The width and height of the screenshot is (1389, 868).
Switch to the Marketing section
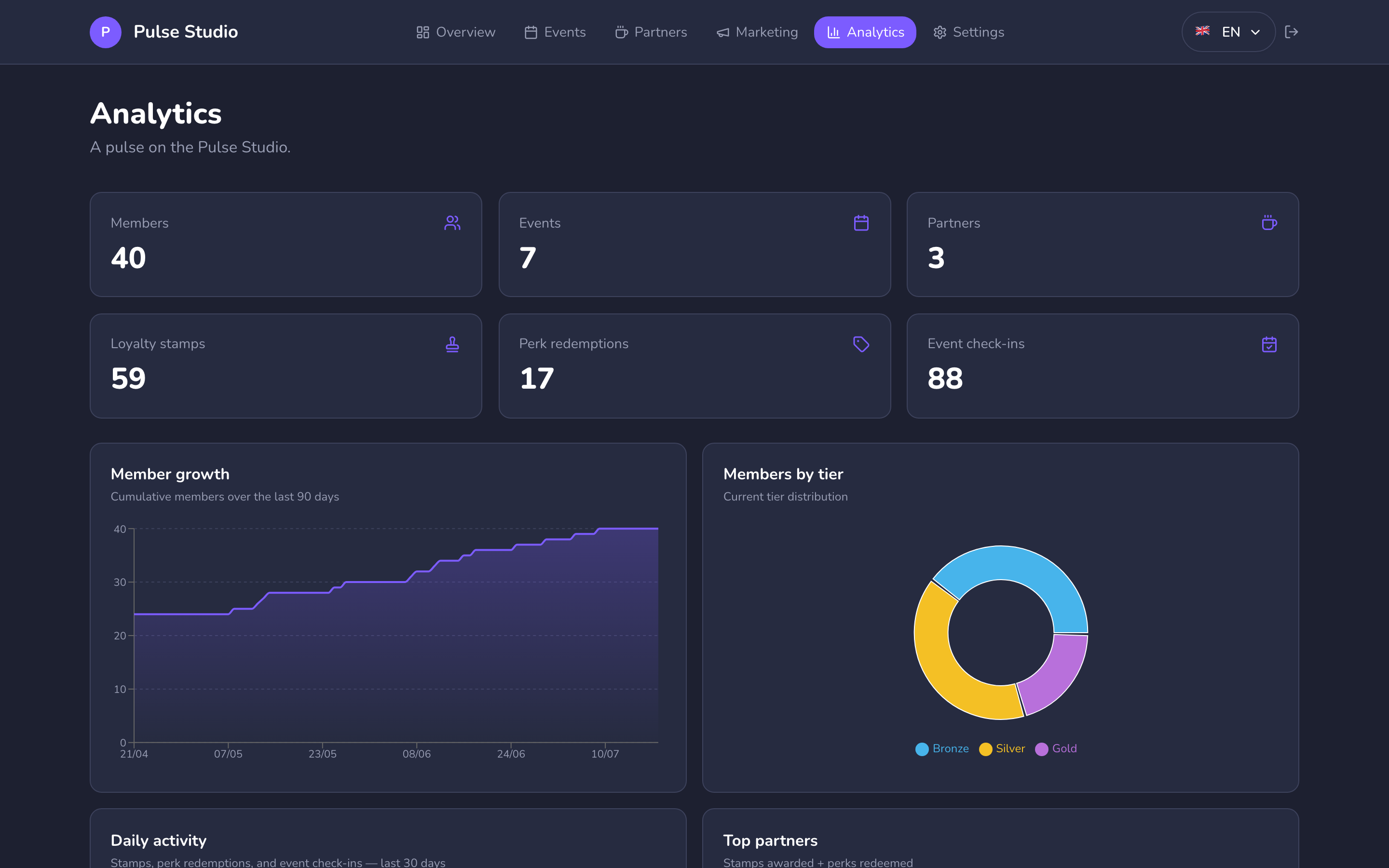point(757,32)
